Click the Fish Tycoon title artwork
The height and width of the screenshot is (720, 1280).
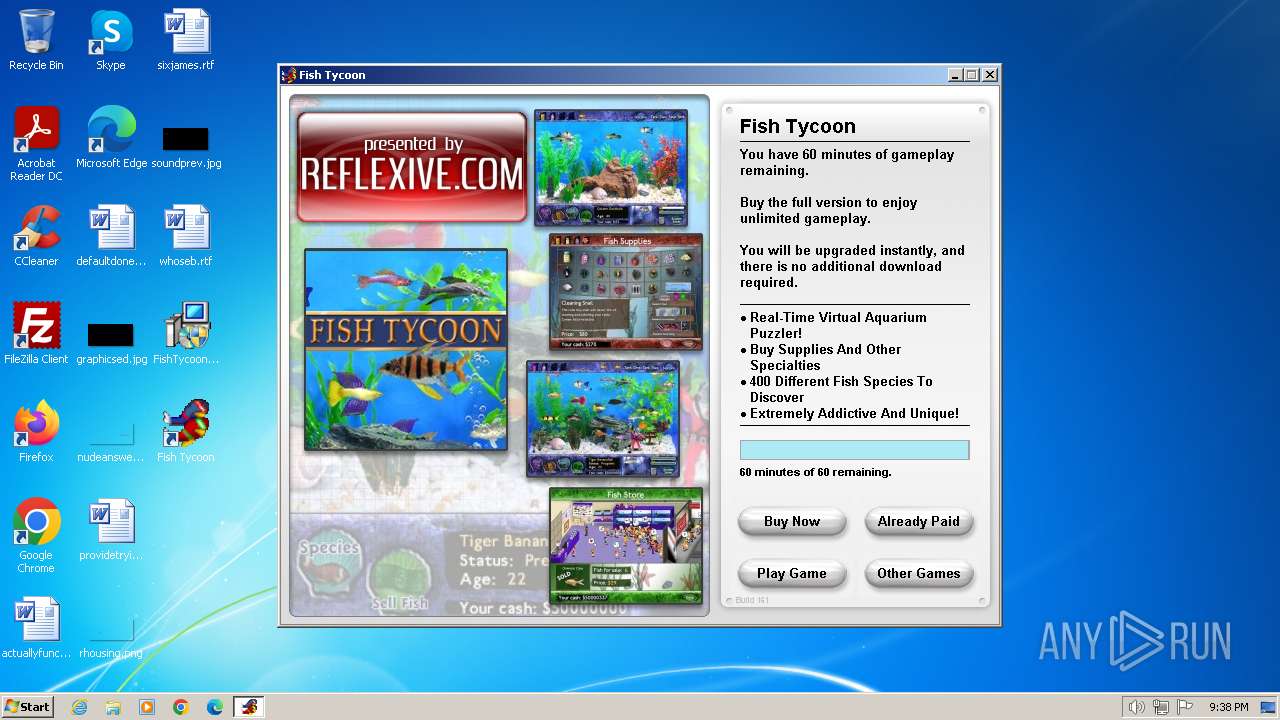[x=406, y=350]
